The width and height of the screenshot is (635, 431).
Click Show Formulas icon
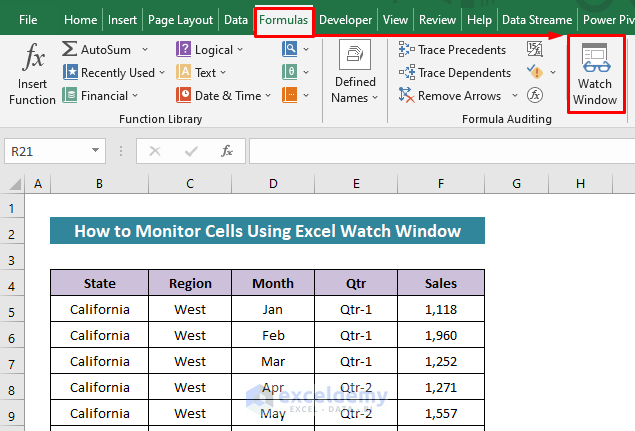(x=536, y=49)
